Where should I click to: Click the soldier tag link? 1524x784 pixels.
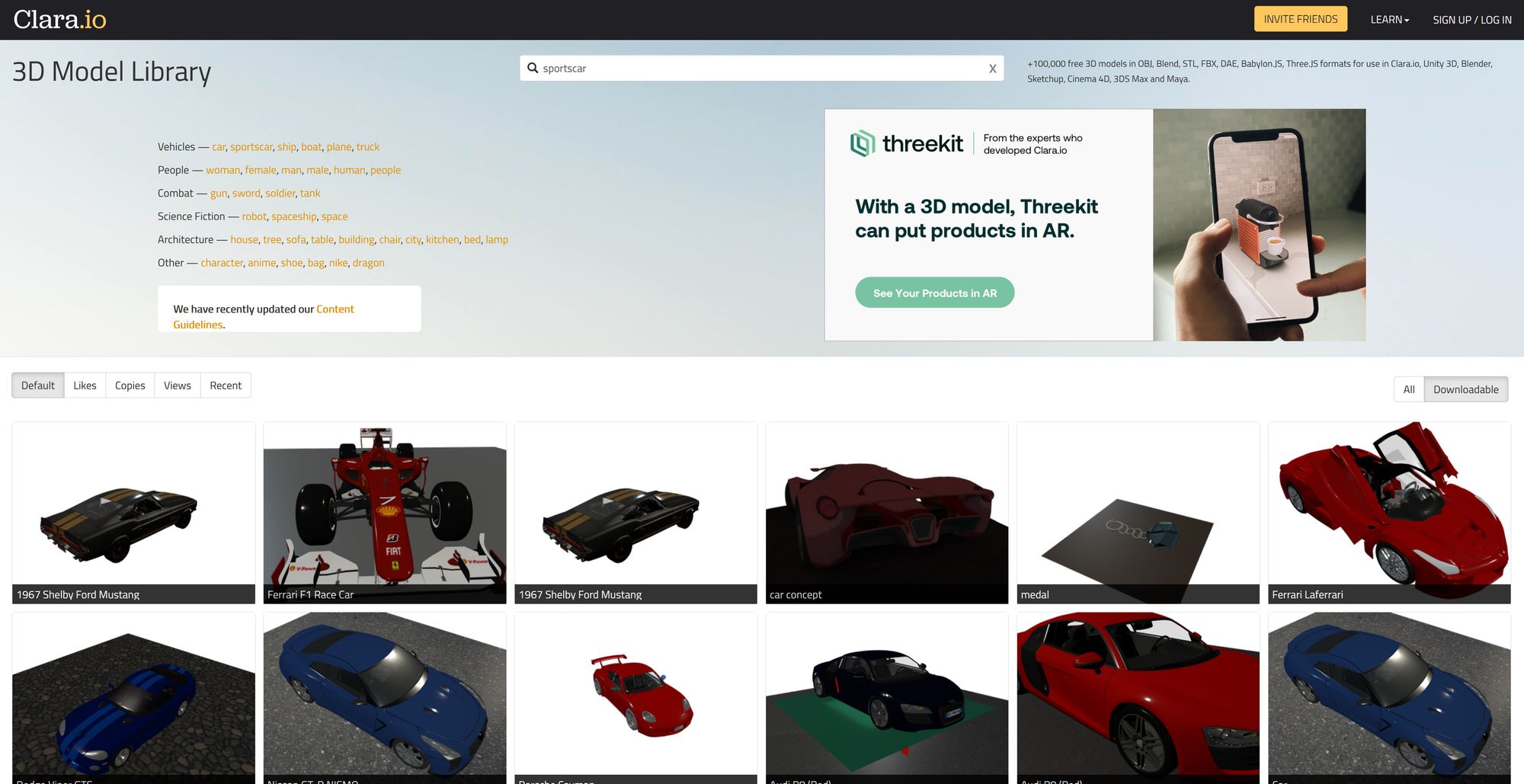[x=280, y=194]
